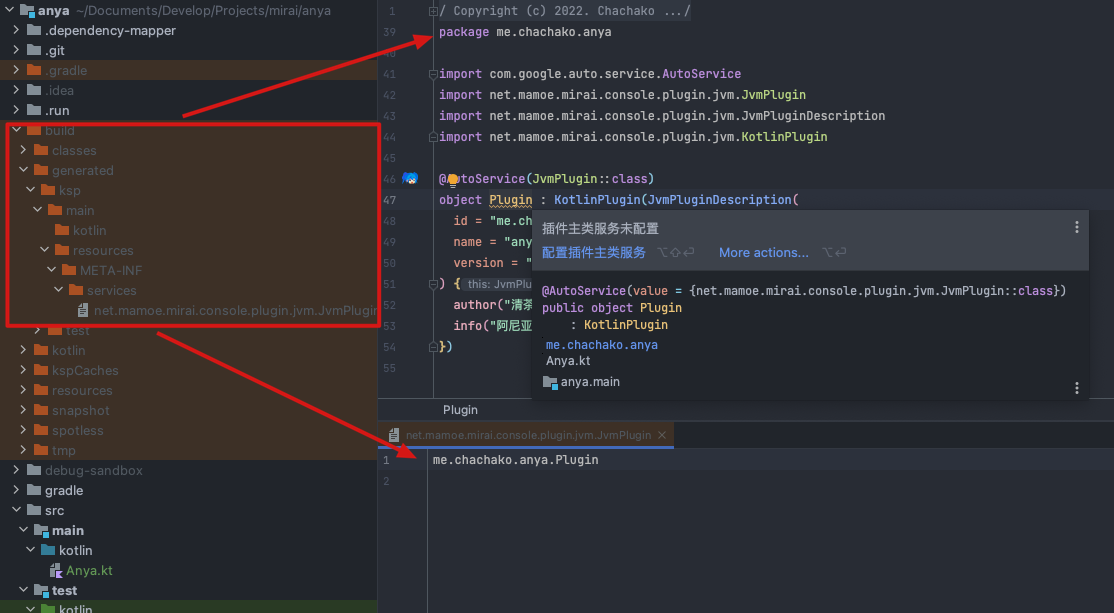Image resolution: width=1114 pixels, height=613 pixels.
Task: Switch to the JvmPlugin editor tab
Action: coord(530,435)
